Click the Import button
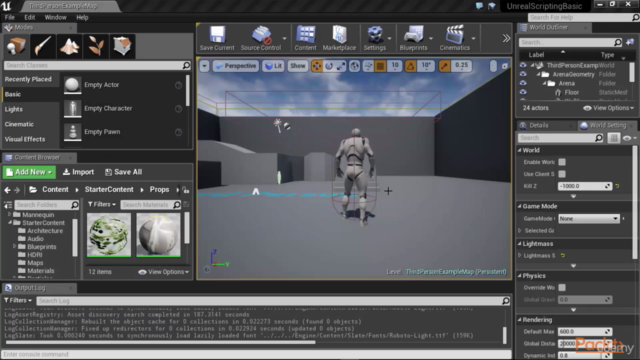This screenshot has width=640, height=360. 78,172
